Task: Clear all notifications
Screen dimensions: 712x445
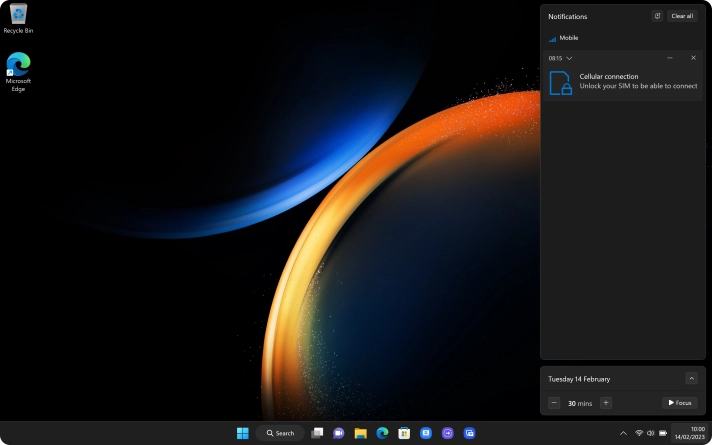Action: pyautogui.click(x=682, y=16)
